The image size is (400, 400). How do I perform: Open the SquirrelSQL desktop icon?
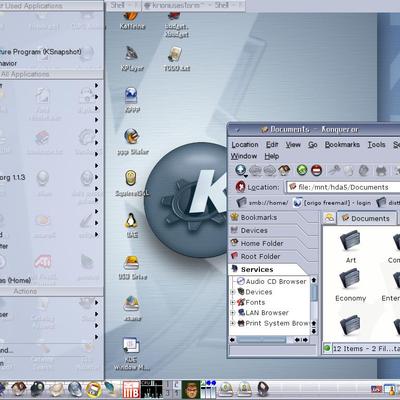point(132,183)
